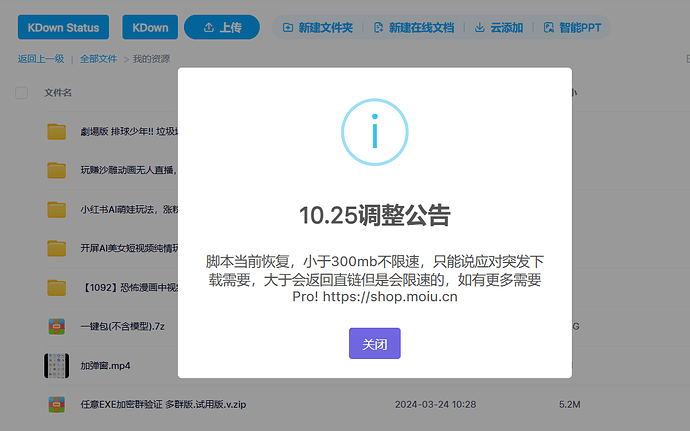Click zip icon for 任意EXE加密群验证 file

pyautogui.click(x=57, y=404)
